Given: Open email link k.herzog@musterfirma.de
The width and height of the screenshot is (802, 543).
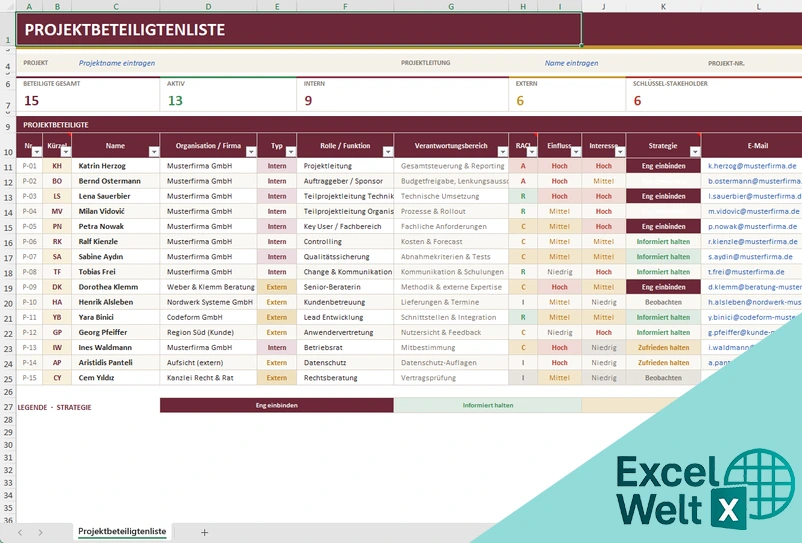Looking at the screenshot, I should click(752, 166).
